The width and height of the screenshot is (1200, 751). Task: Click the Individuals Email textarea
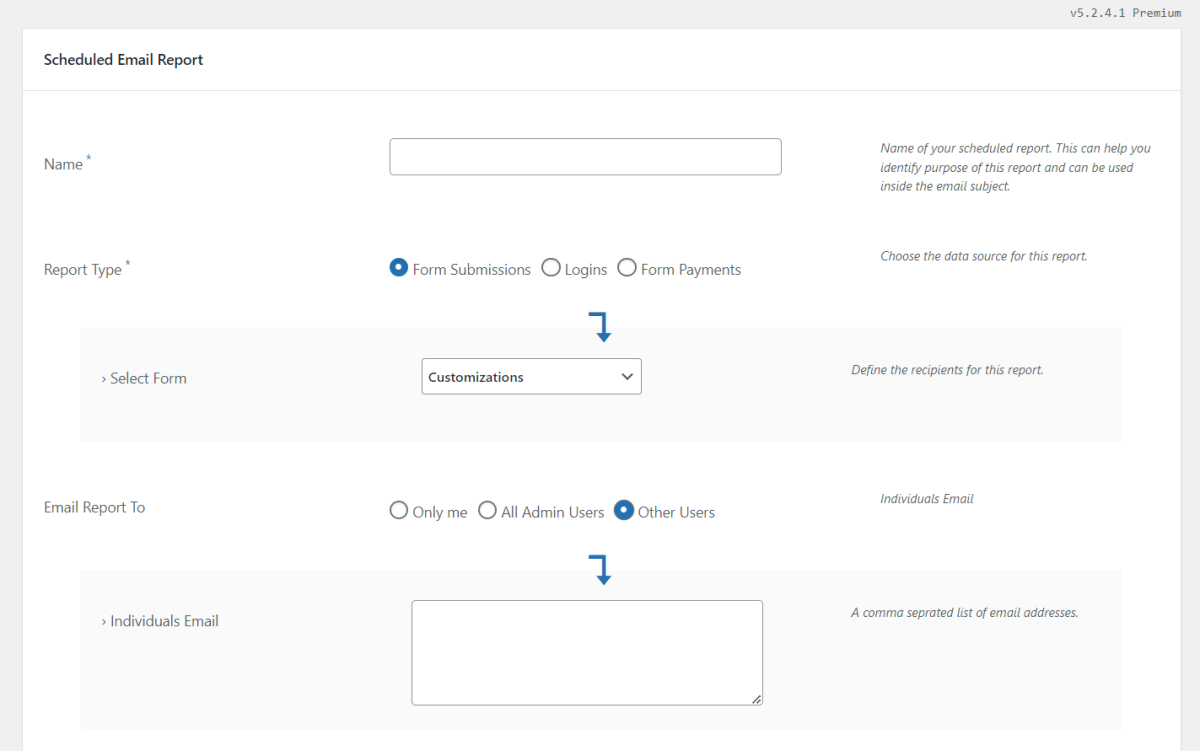pos(586,652)
